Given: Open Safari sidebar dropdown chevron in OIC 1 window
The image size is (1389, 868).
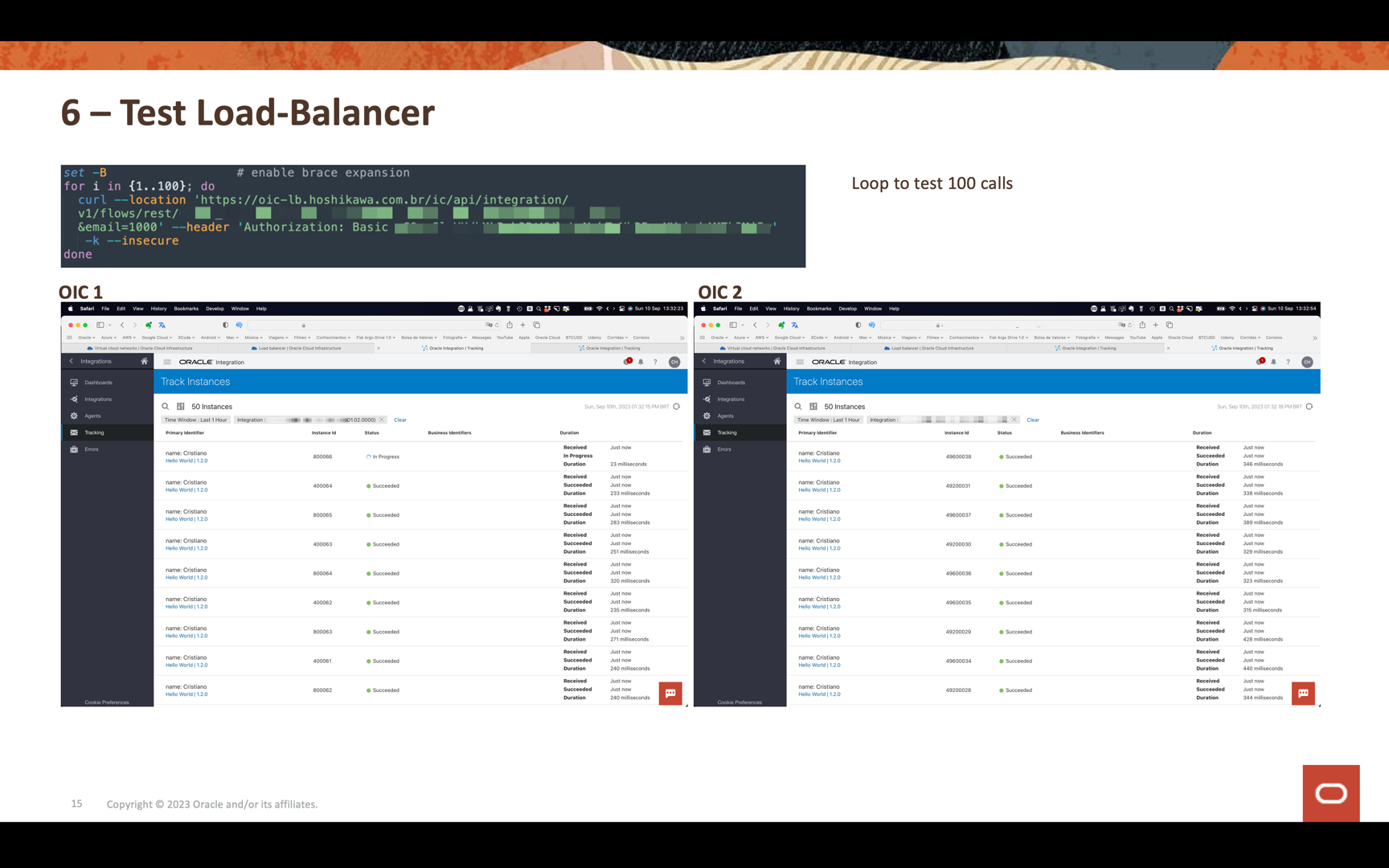Looking at the screenshot, I should click(110, 325).
